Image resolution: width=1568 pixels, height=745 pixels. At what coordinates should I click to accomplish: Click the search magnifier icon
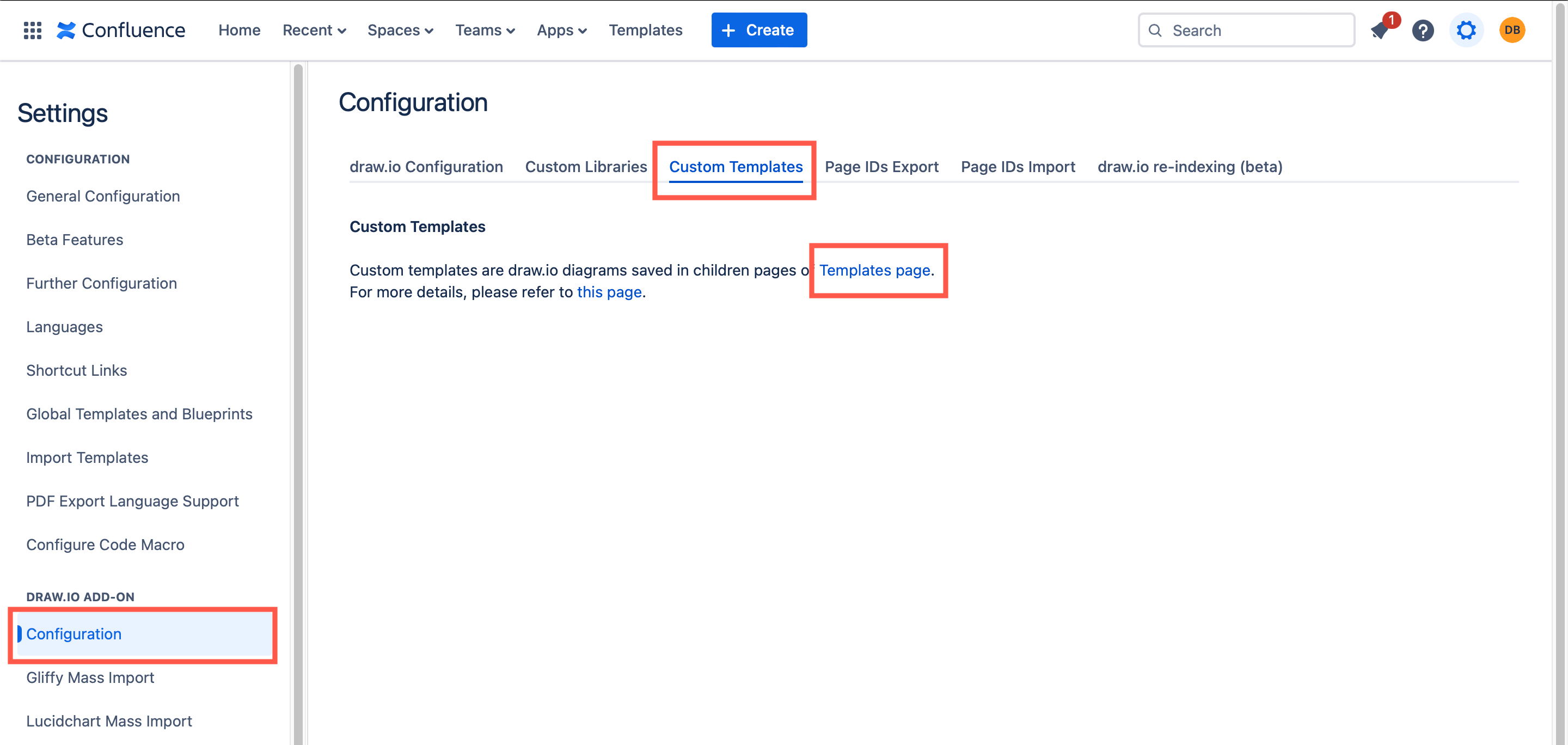point(1156,30)
